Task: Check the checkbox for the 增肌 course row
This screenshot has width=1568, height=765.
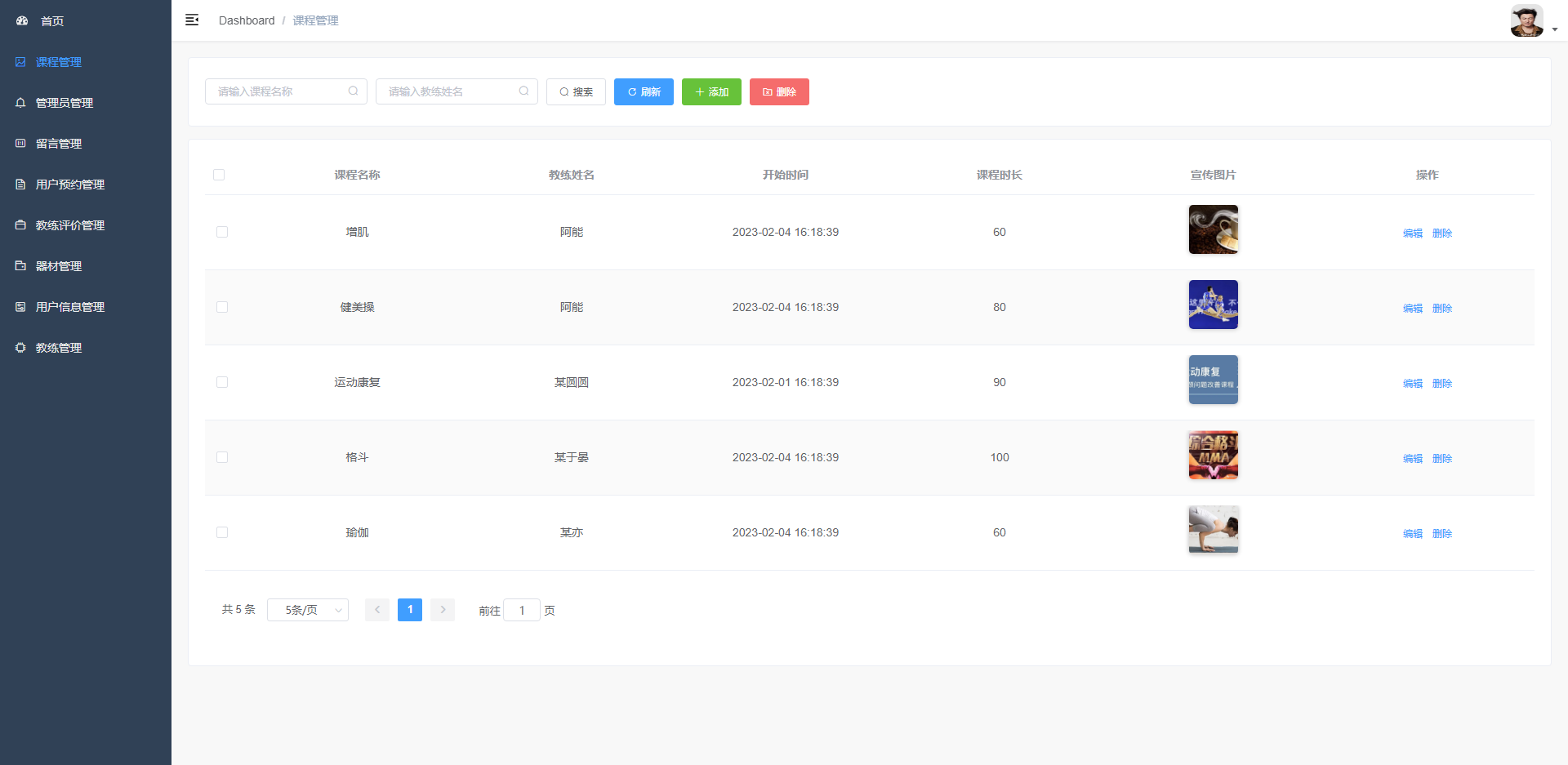Action: (222, 232)
